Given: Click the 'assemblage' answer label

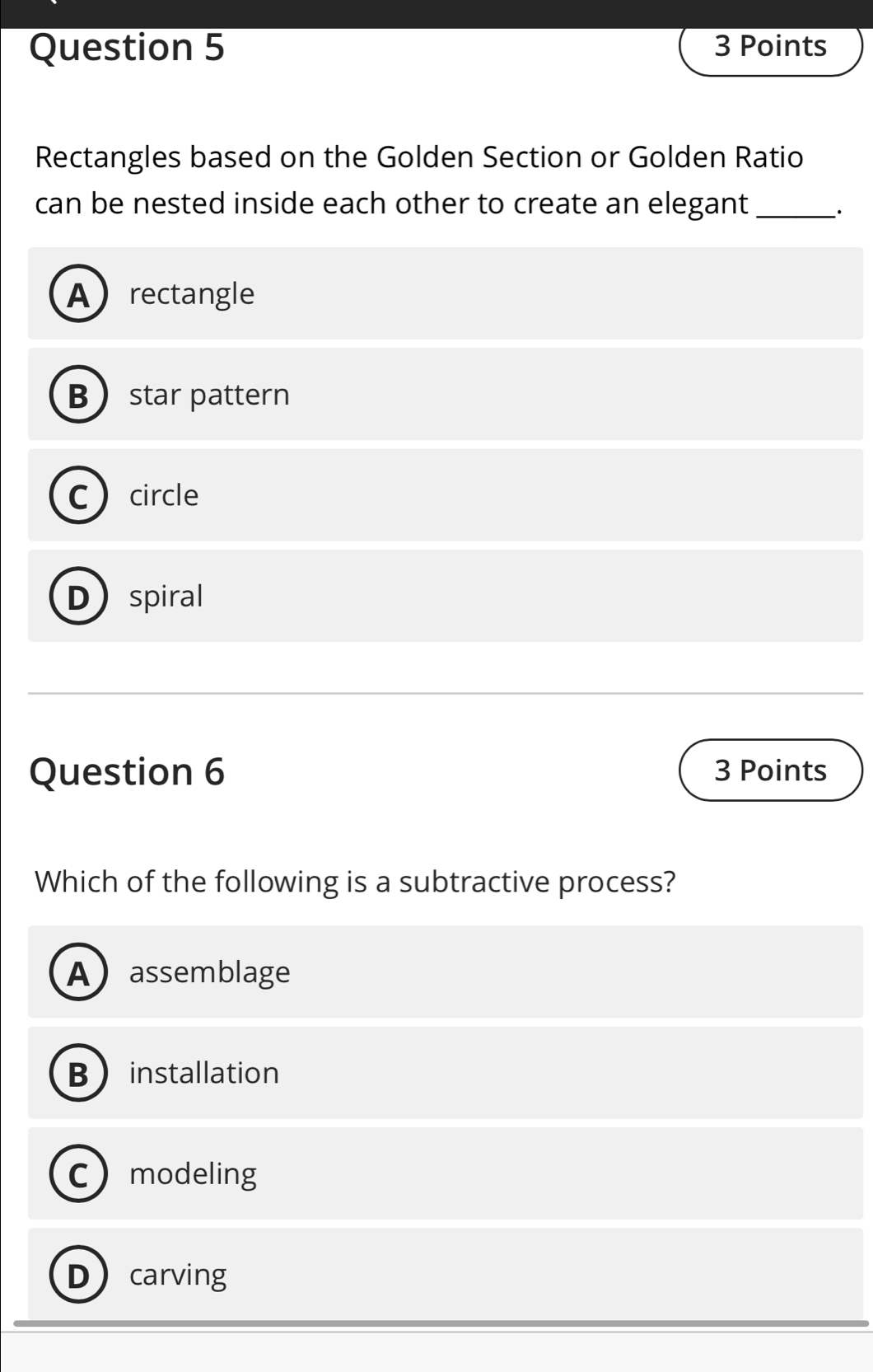Looking at the screenshot, I should tap(209, 972).
